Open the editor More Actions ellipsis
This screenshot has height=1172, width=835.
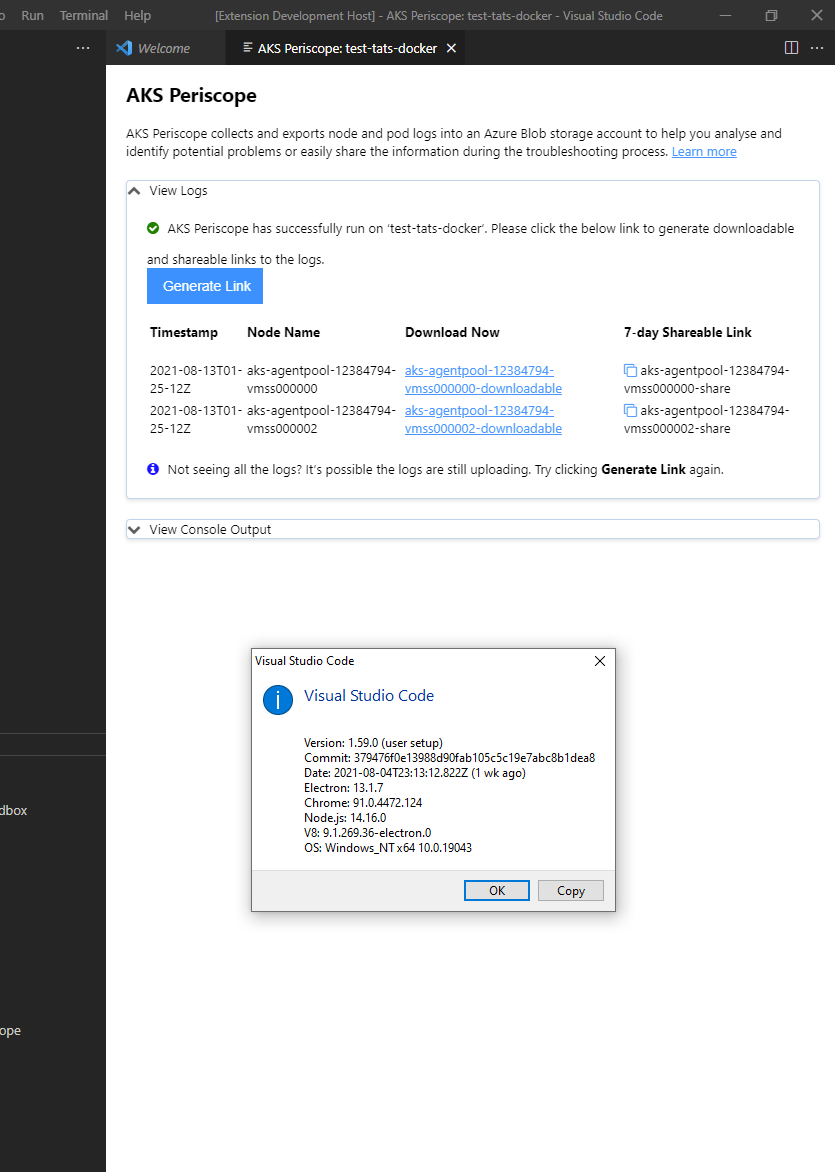click(x=817, y=47)
